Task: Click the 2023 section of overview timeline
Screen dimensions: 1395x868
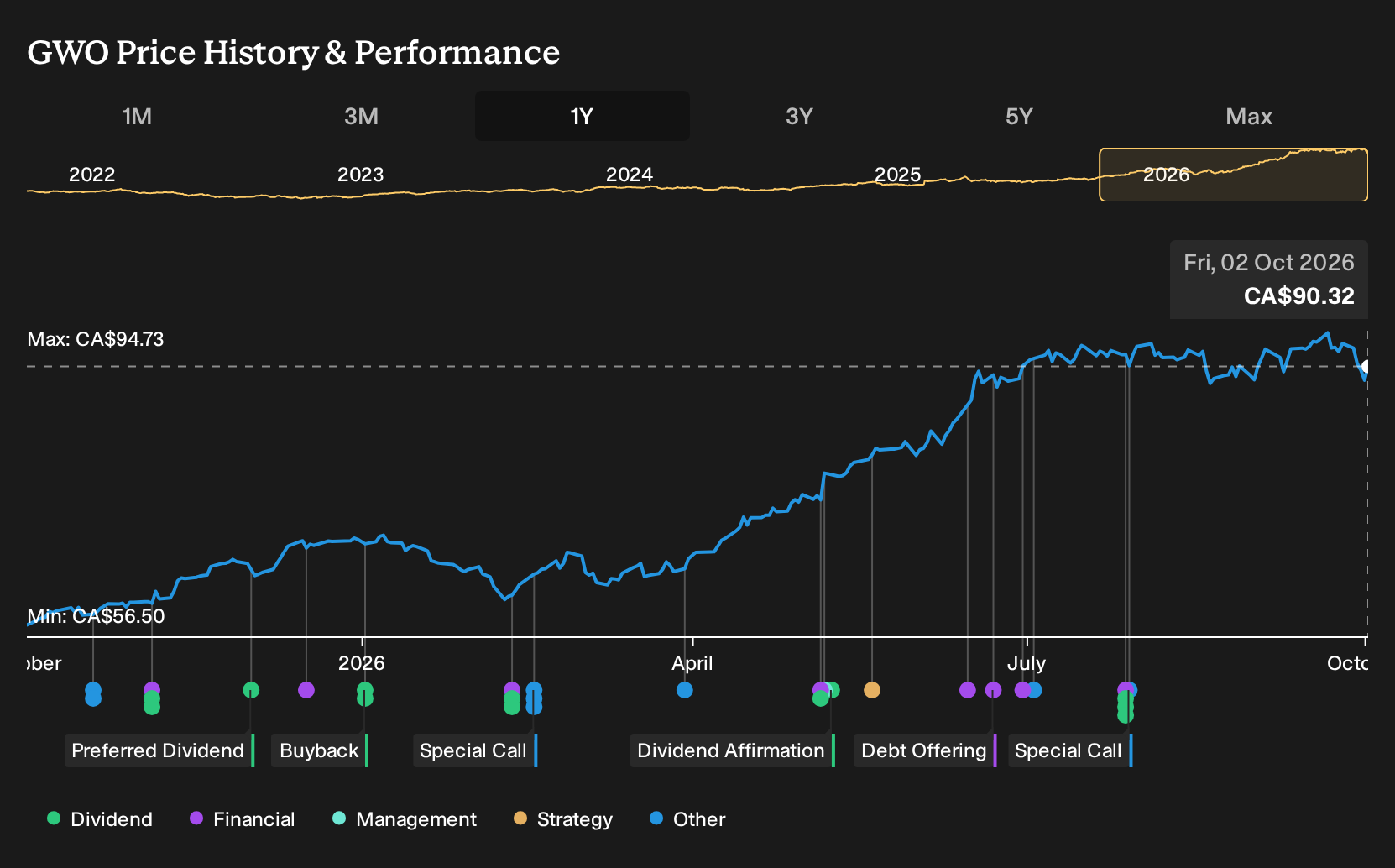Action: point(360,175)
